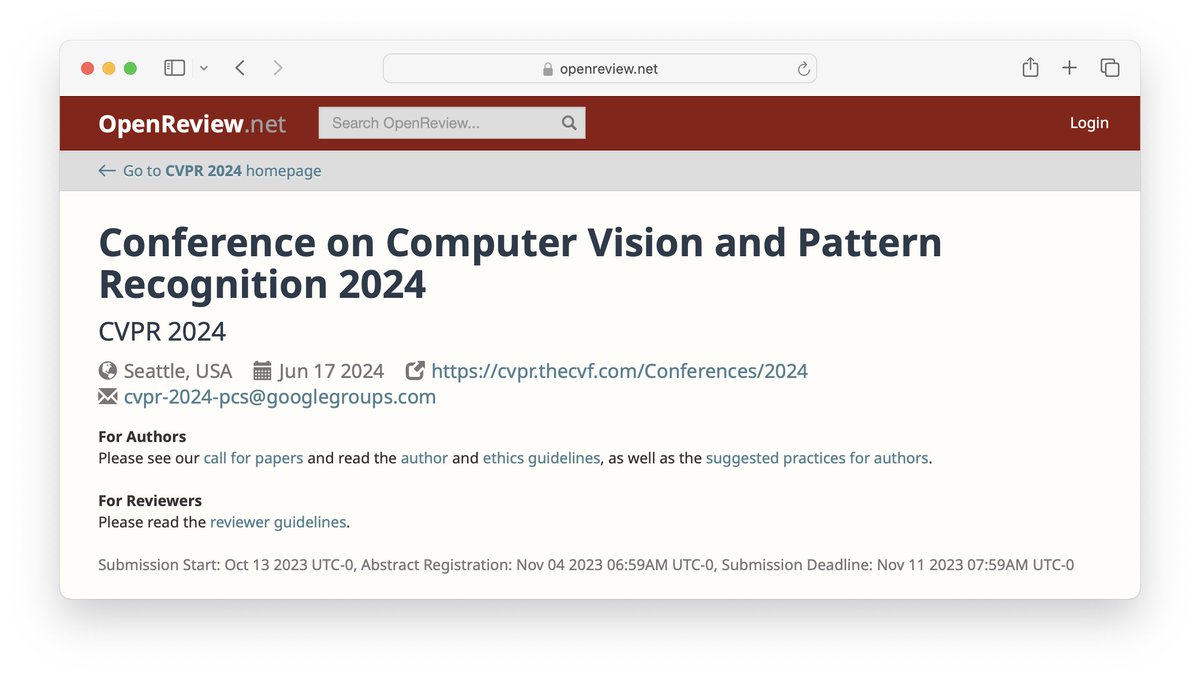This screenshot has width=1200, height=678.
Task: Minimize the window with yellow button
Action: [109, 68]
